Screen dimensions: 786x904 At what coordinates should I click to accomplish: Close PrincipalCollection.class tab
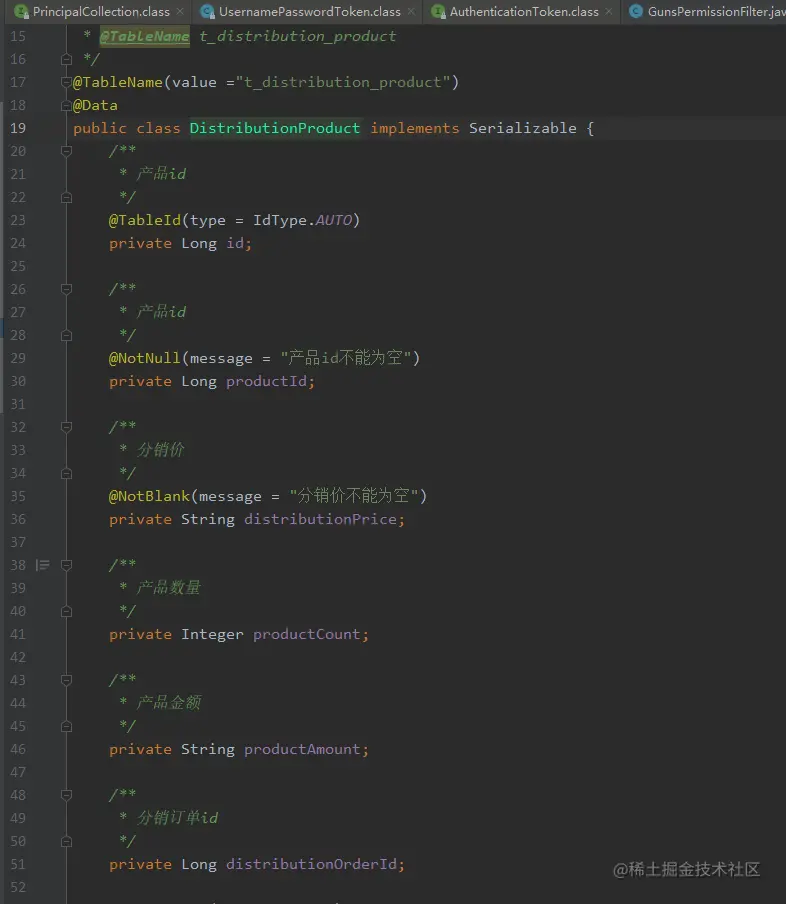(180, 12)
